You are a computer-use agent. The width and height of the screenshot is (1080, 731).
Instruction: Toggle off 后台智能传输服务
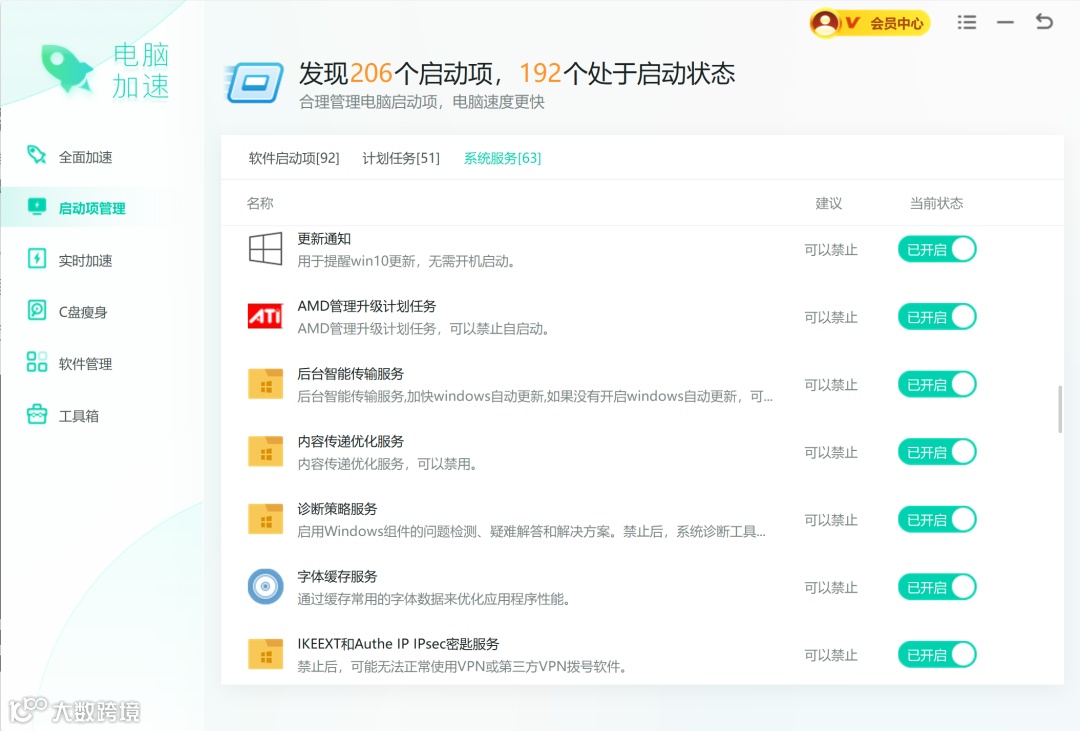[937, 384]
